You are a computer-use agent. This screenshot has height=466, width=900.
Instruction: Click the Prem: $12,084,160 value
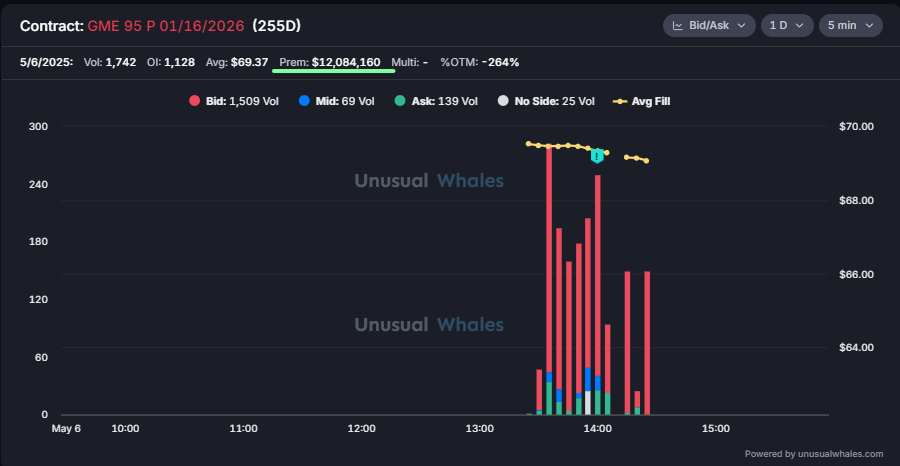pos(329,62)
